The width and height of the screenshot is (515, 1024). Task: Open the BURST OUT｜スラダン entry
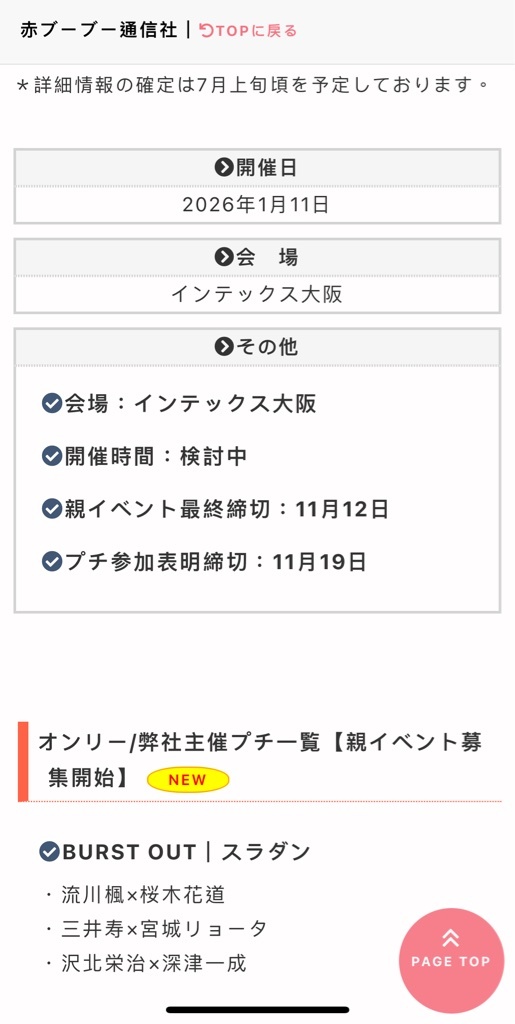coord(175,852)
